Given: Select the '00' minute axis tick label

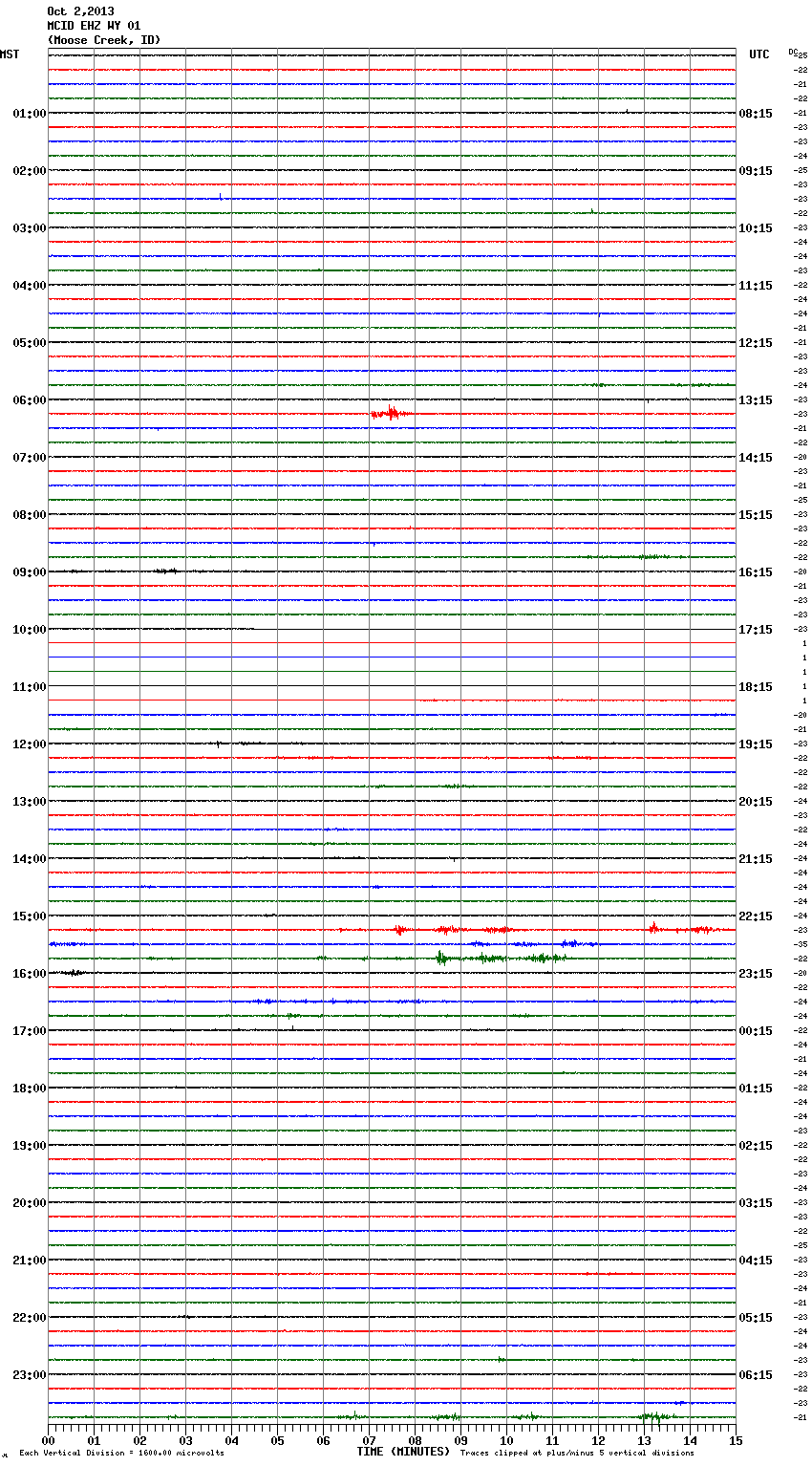Looking at the screenshot, I should [48, 1440].
